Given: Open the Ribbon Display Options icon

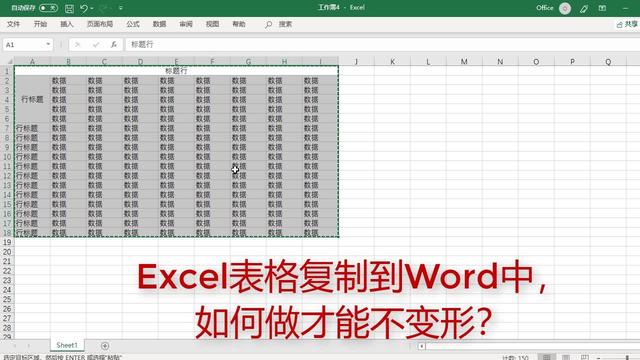Looking at the screenshot, I should [x=602, y=8].
